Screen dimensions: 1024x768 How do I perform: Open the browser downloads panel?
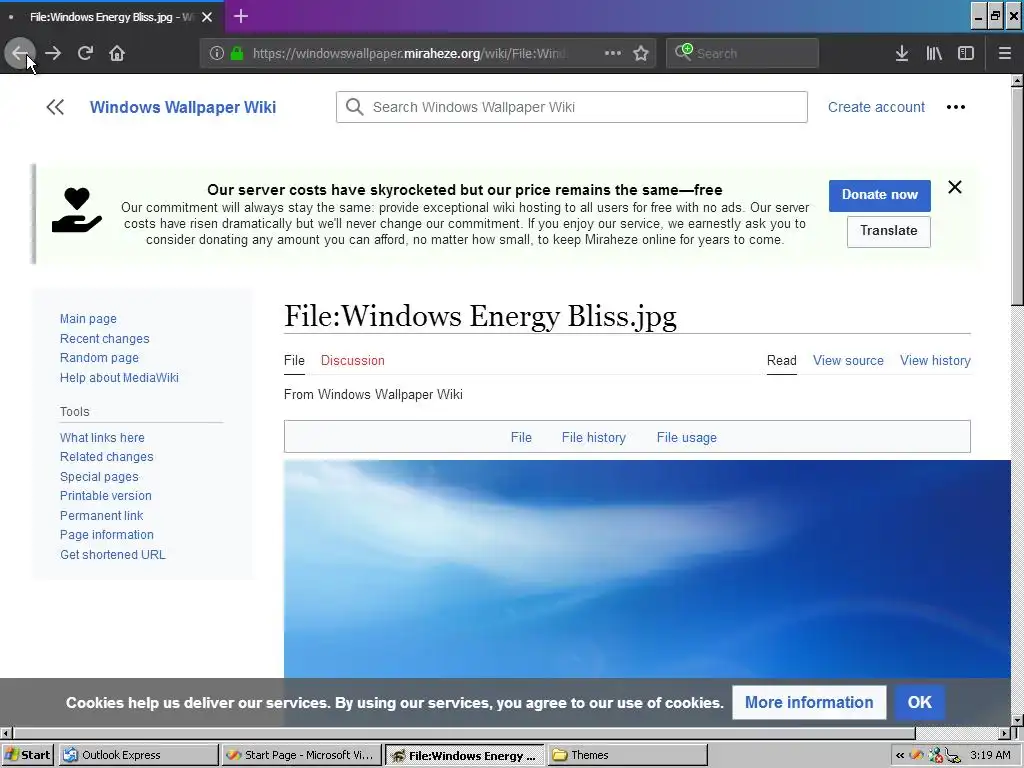click(x=901, y=53)
